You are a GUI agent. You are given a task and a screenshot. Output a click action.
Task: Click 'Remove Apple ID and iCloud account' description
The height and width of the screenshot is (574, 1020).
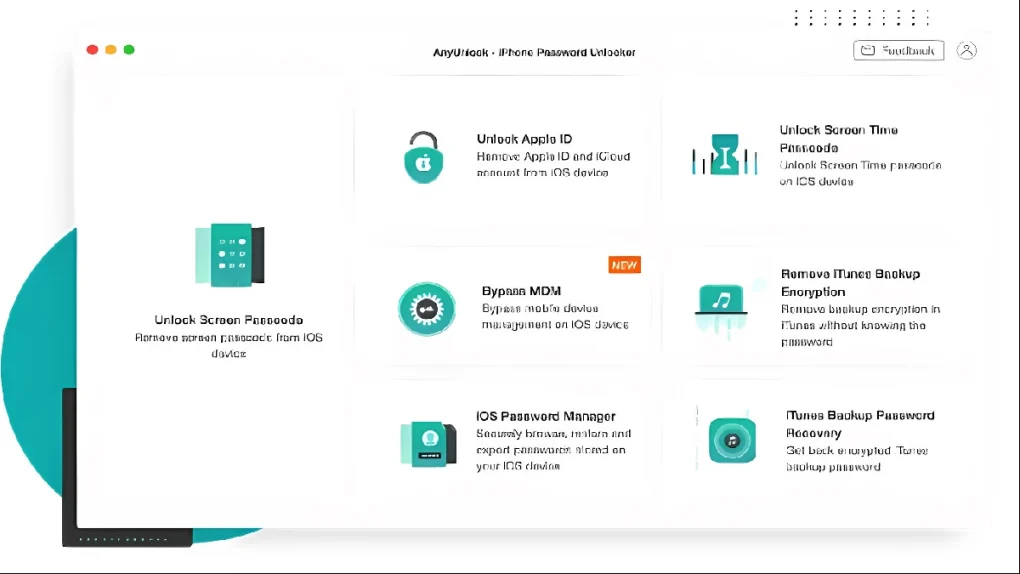pos(553,164)
